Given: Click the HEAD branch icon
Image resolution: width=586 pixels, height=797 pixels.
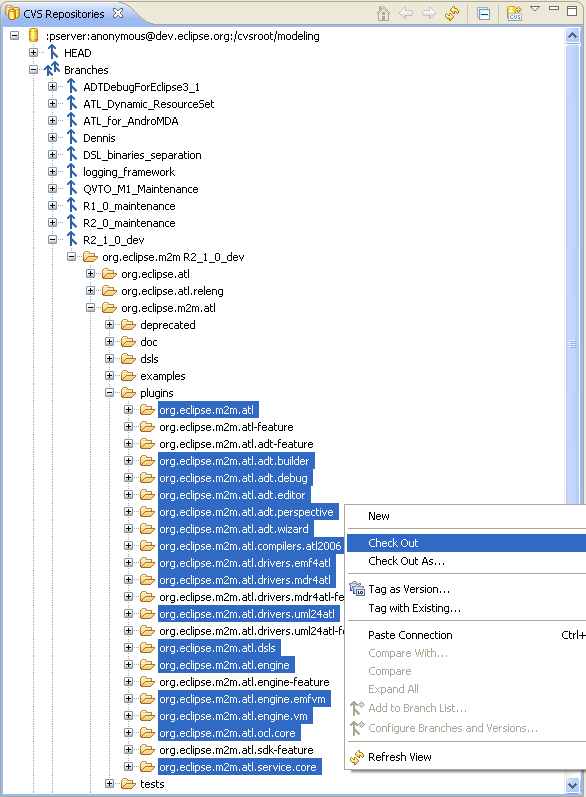Looking at the screenshot, I should point(52,52).
